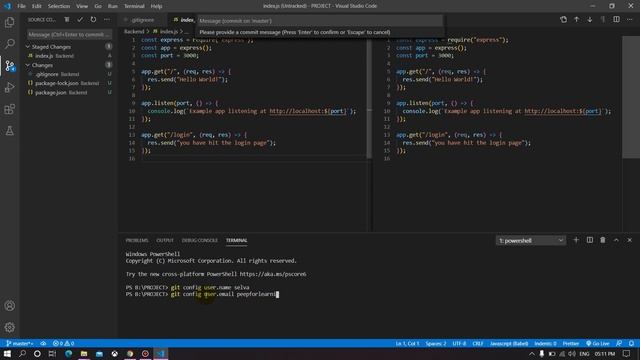
Task: Open the Windows Start menu
Action: 7,353
